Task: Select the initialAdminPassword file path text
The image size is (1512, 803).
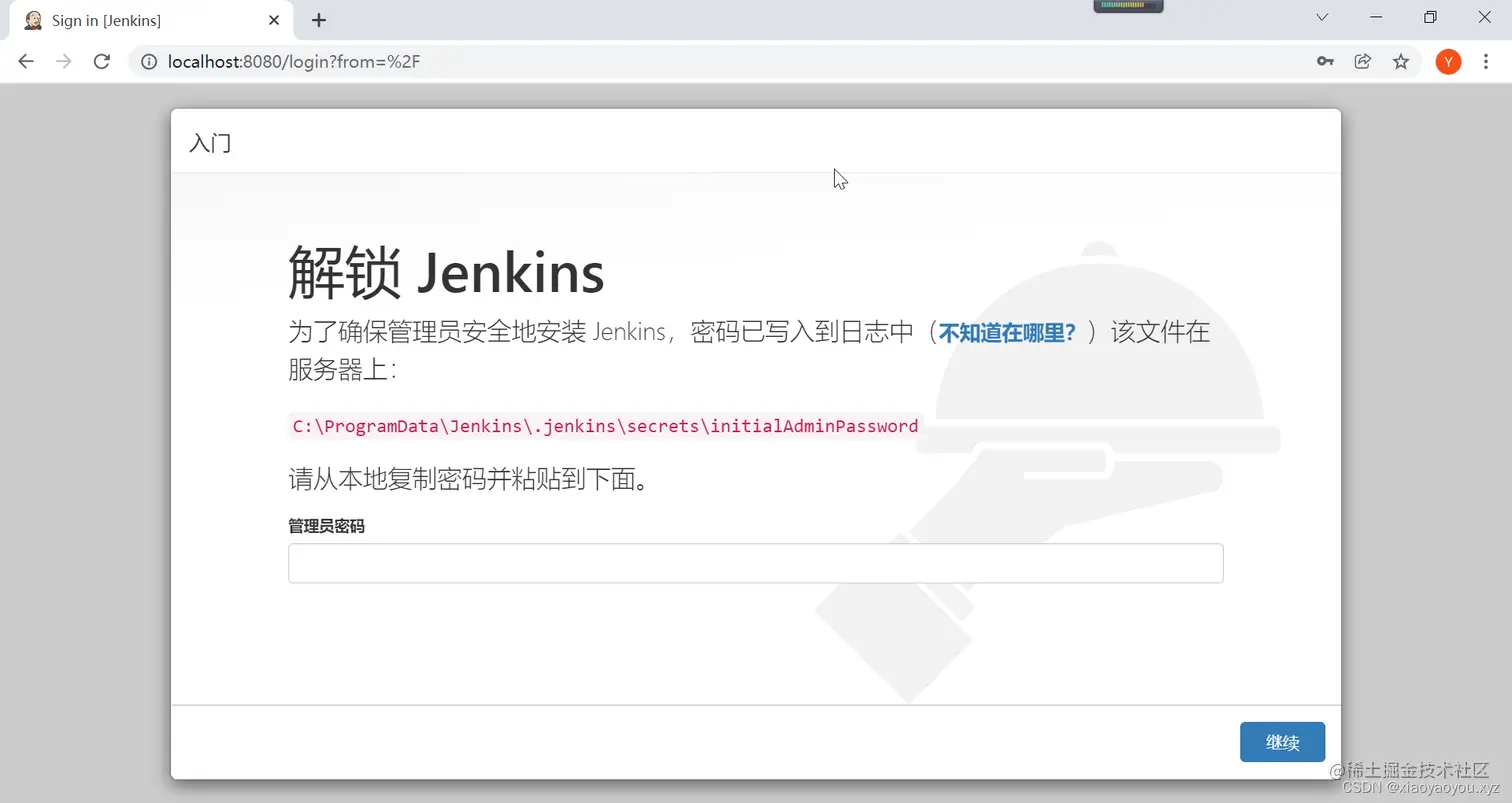Action: pyautogui.click(x=603, y=426)
